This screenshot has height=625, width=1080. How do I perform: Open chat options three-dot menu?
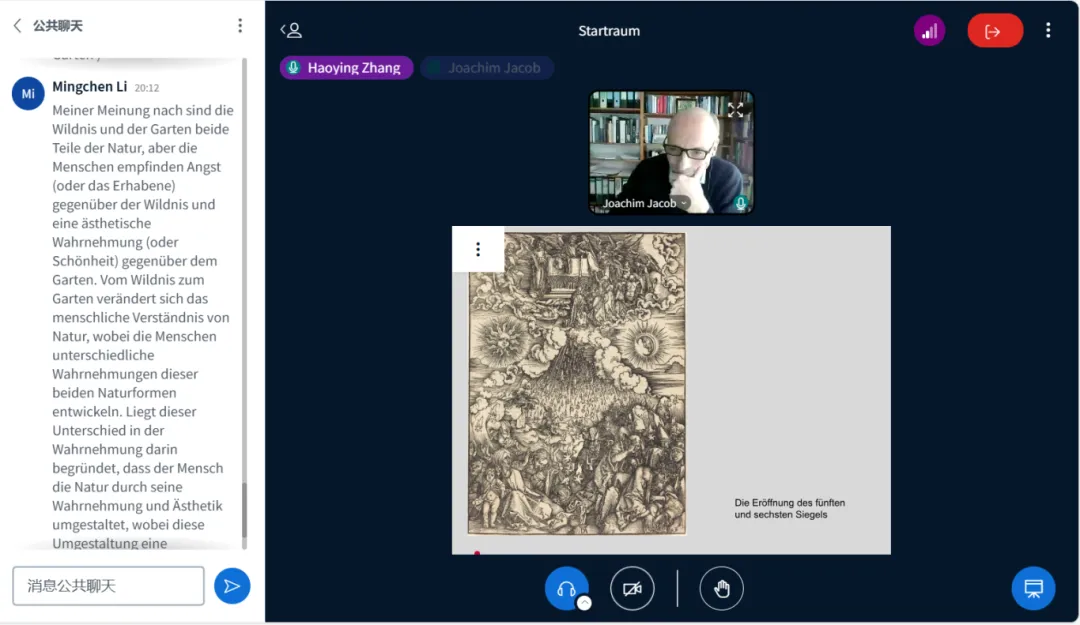pos(240,25)
